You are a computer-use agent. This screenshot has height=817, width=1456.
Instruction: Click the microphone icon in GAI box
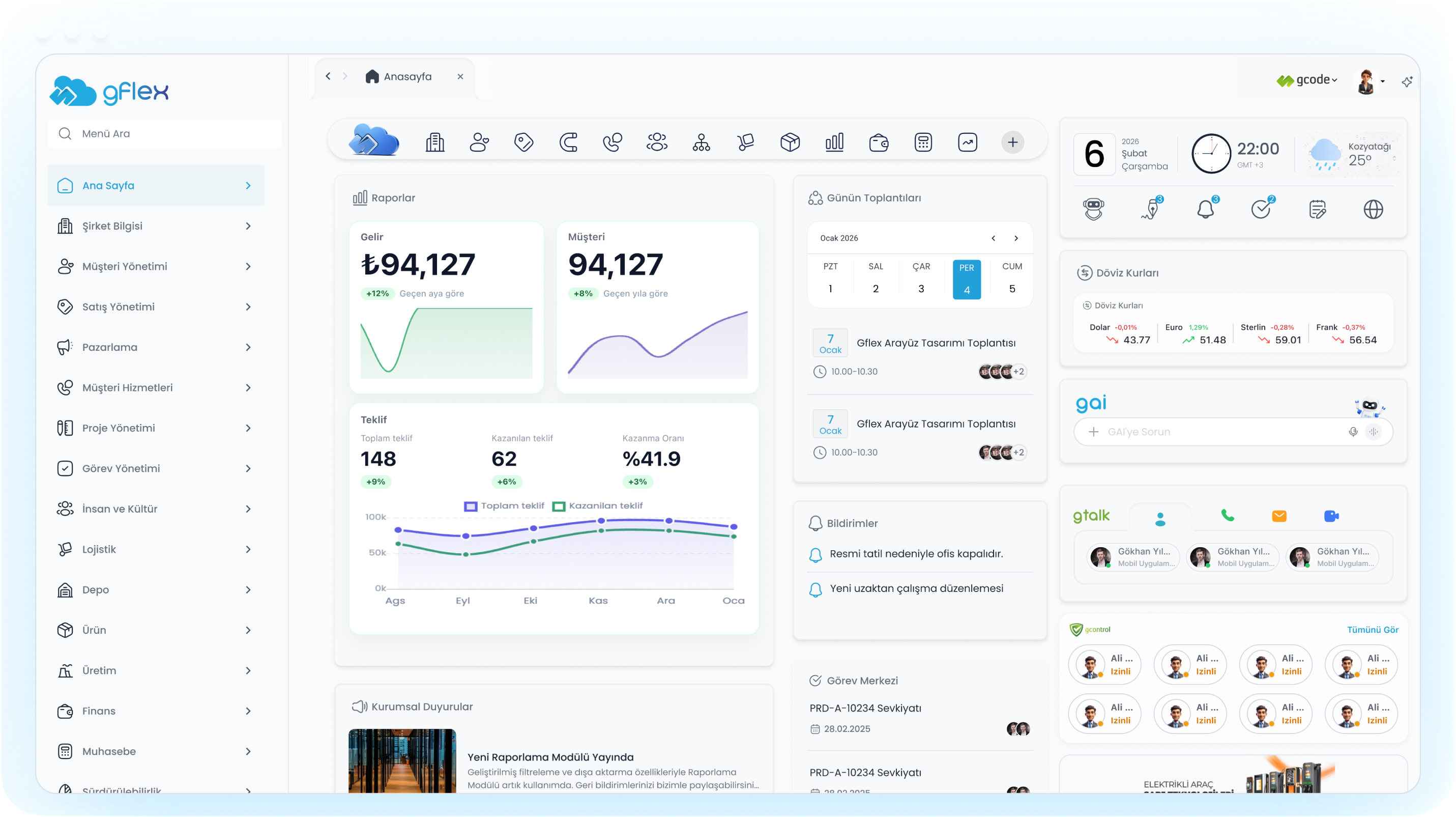pyautogui.click(x=1353, y=432)
